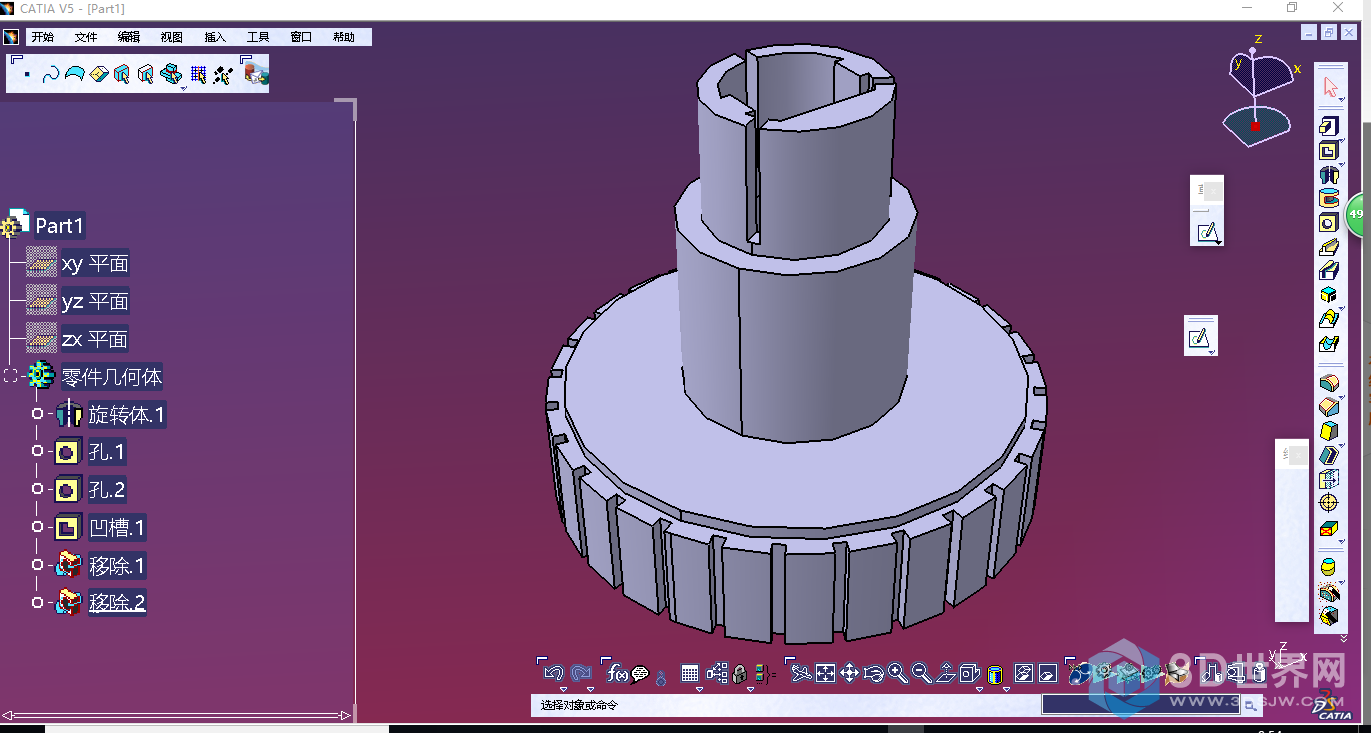Select the Multi-sections Solid tool
1371x733 pixels.
pos(1328,319)
